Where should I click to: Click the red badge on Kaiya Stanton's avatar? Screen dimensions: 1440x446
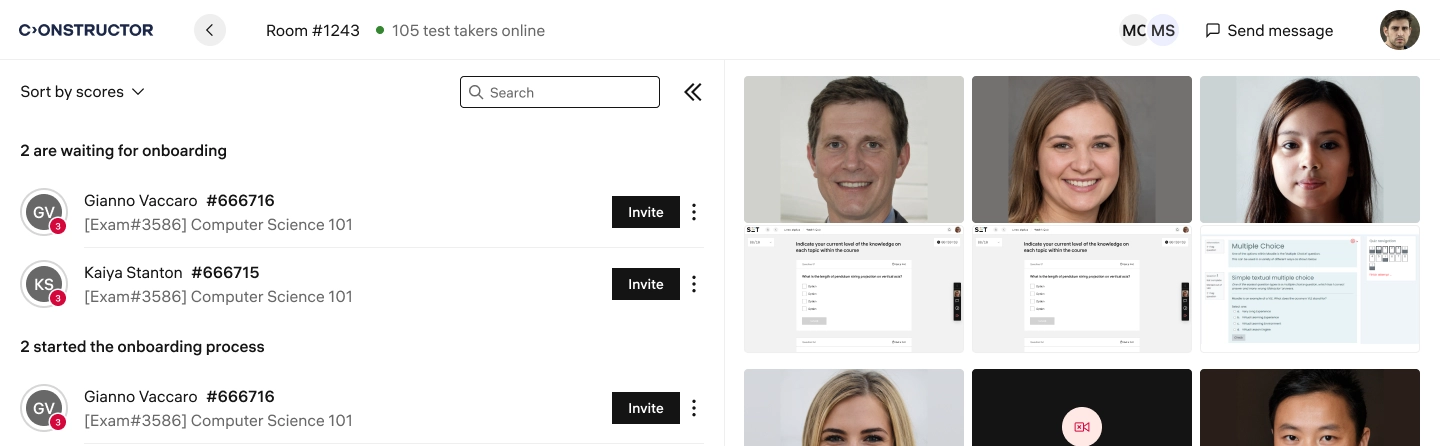tap(58, 298)
